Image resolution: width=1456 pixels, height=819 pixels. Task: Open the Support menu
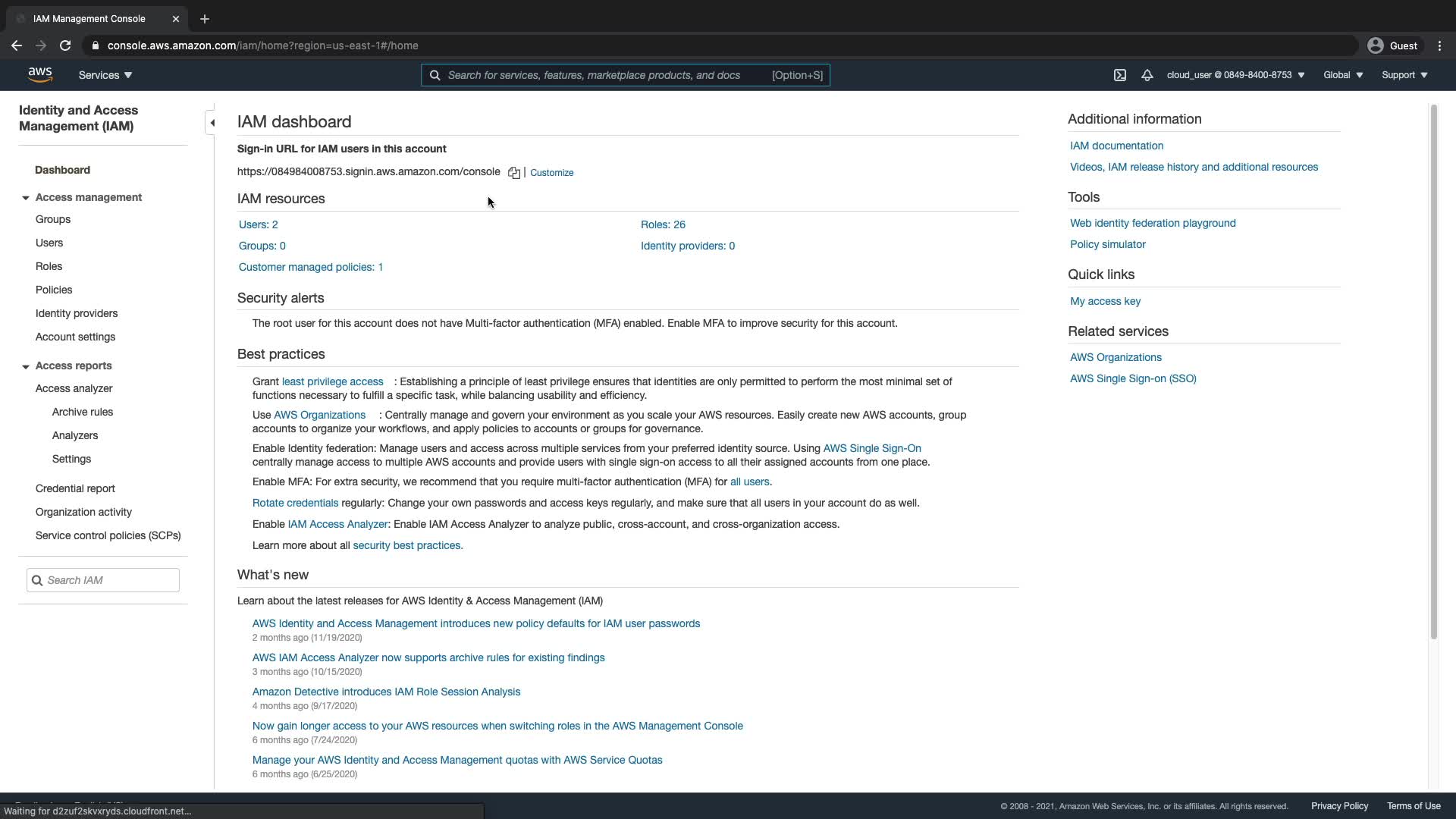[x=1404, y=75]
